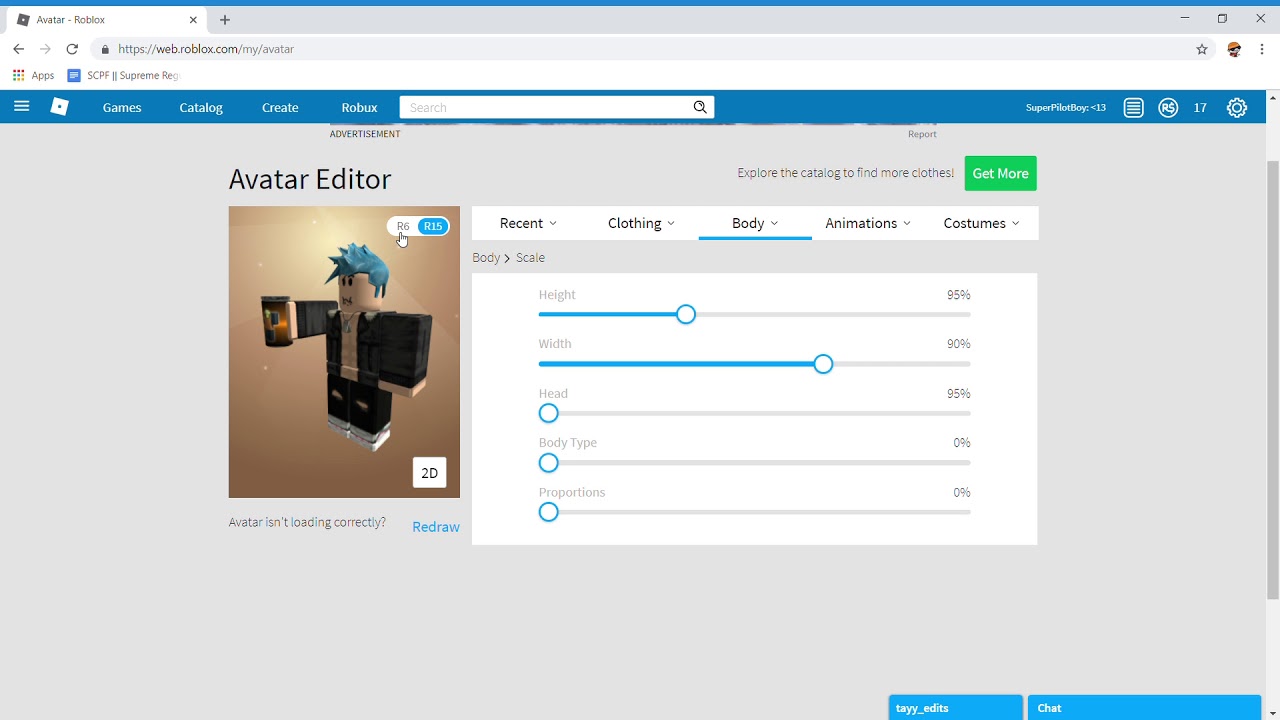Expand the Recent dropdown tab
The height and width of the screenshot is (720, 1280).
point(528,223)
